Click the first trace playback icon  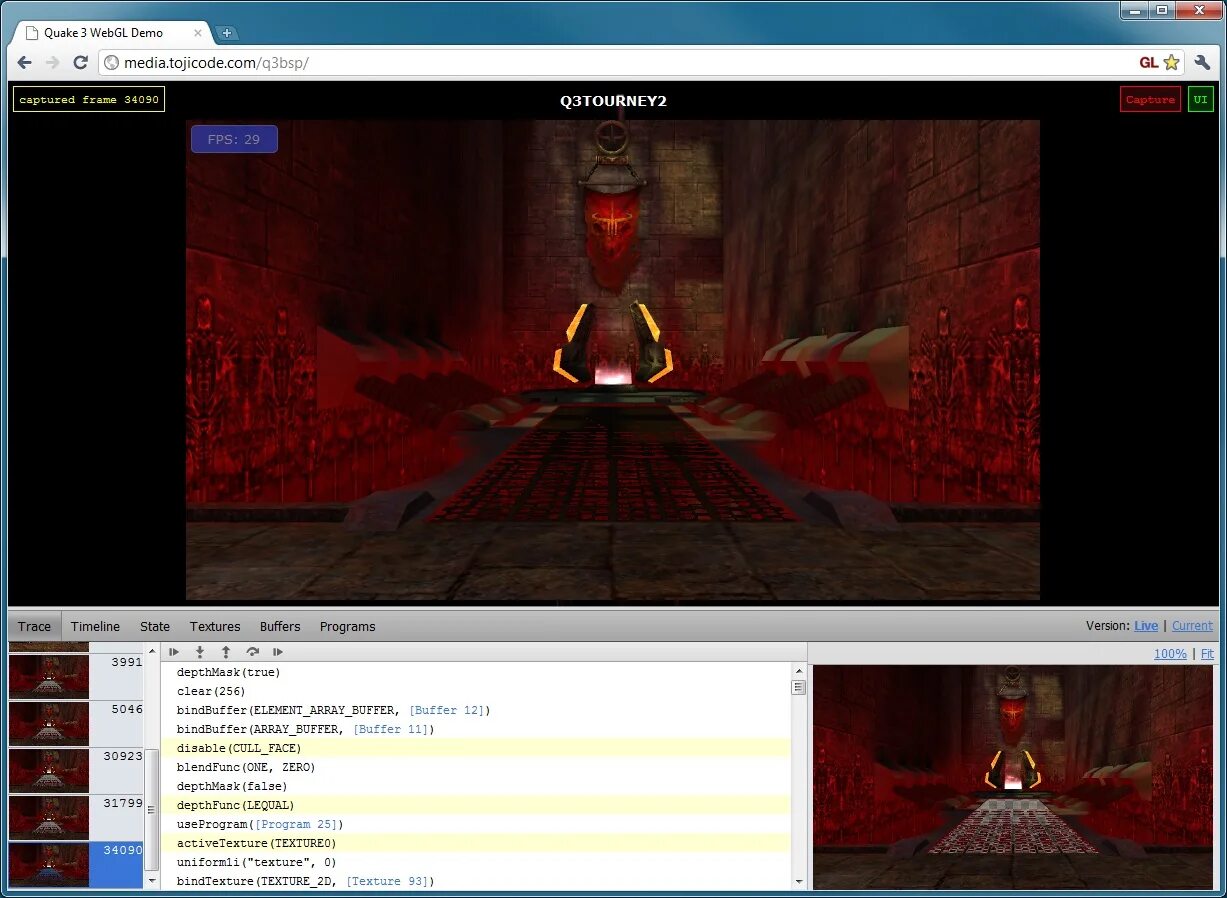pyautogui.click(x=174, y=652)
